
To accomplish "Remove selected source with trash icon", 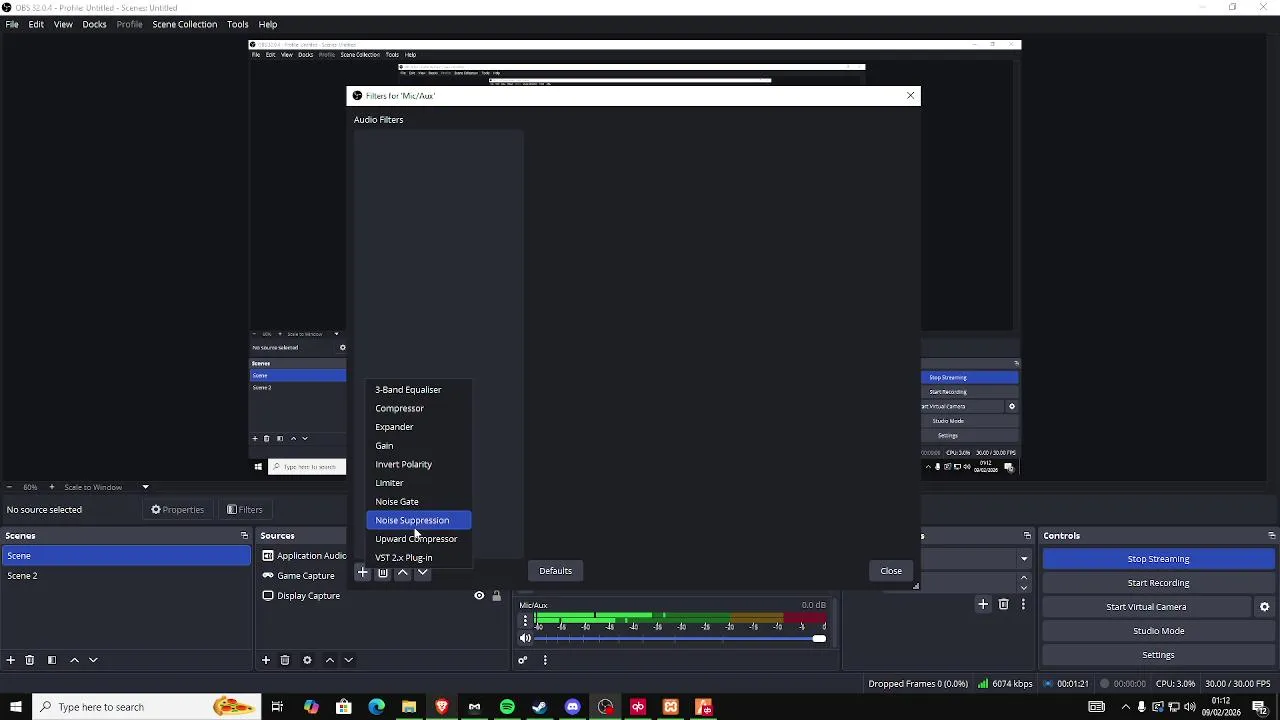I will pos(285,660).
